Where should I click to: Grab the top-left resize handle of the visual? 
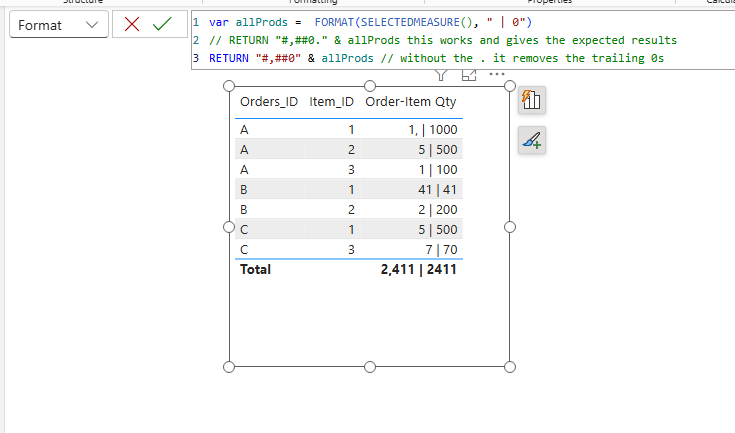pos(229,86)
